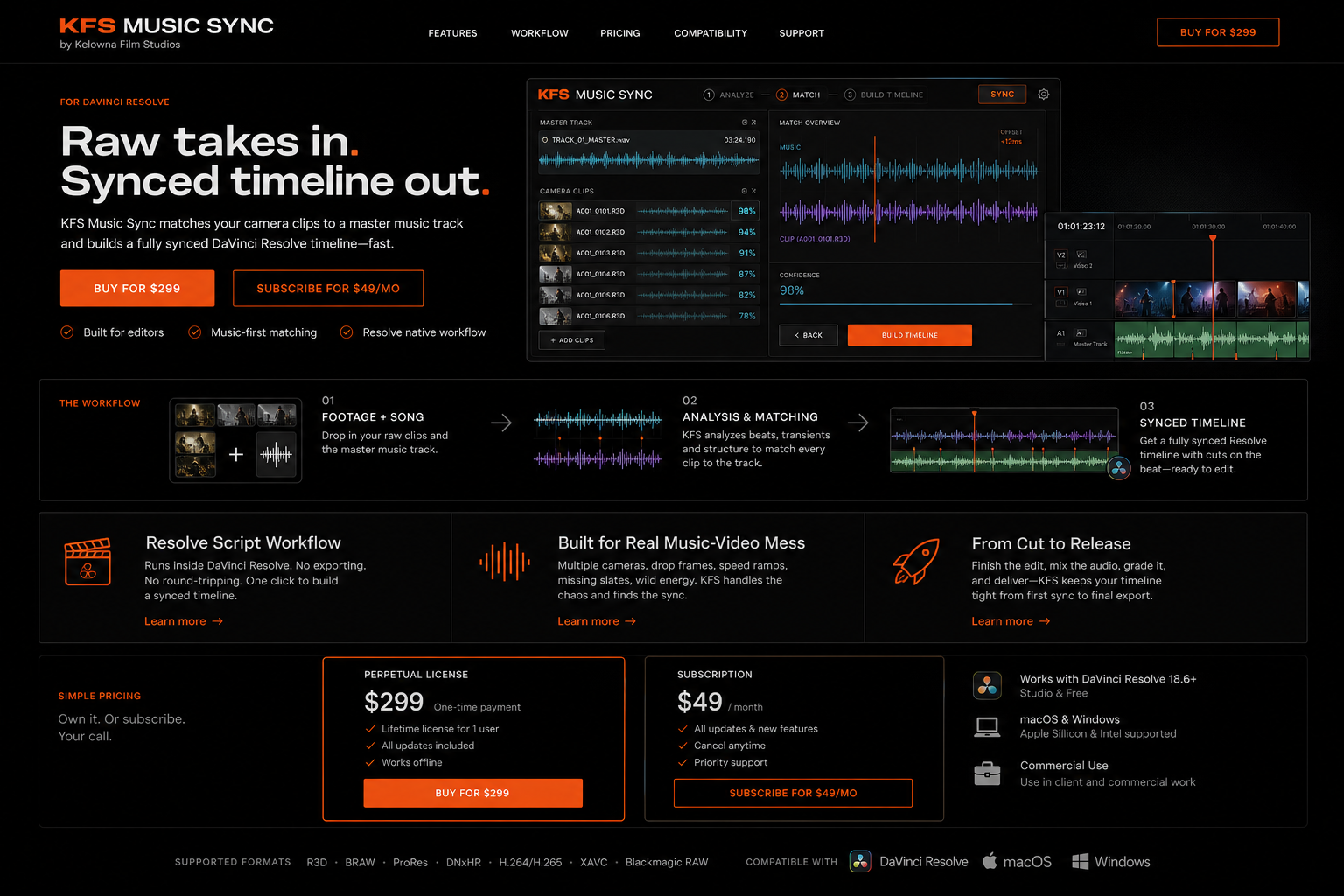This screenshot has height=896, width=1344.
Task: Click the hero Buy for $299 button
Action: pos(137,288)
